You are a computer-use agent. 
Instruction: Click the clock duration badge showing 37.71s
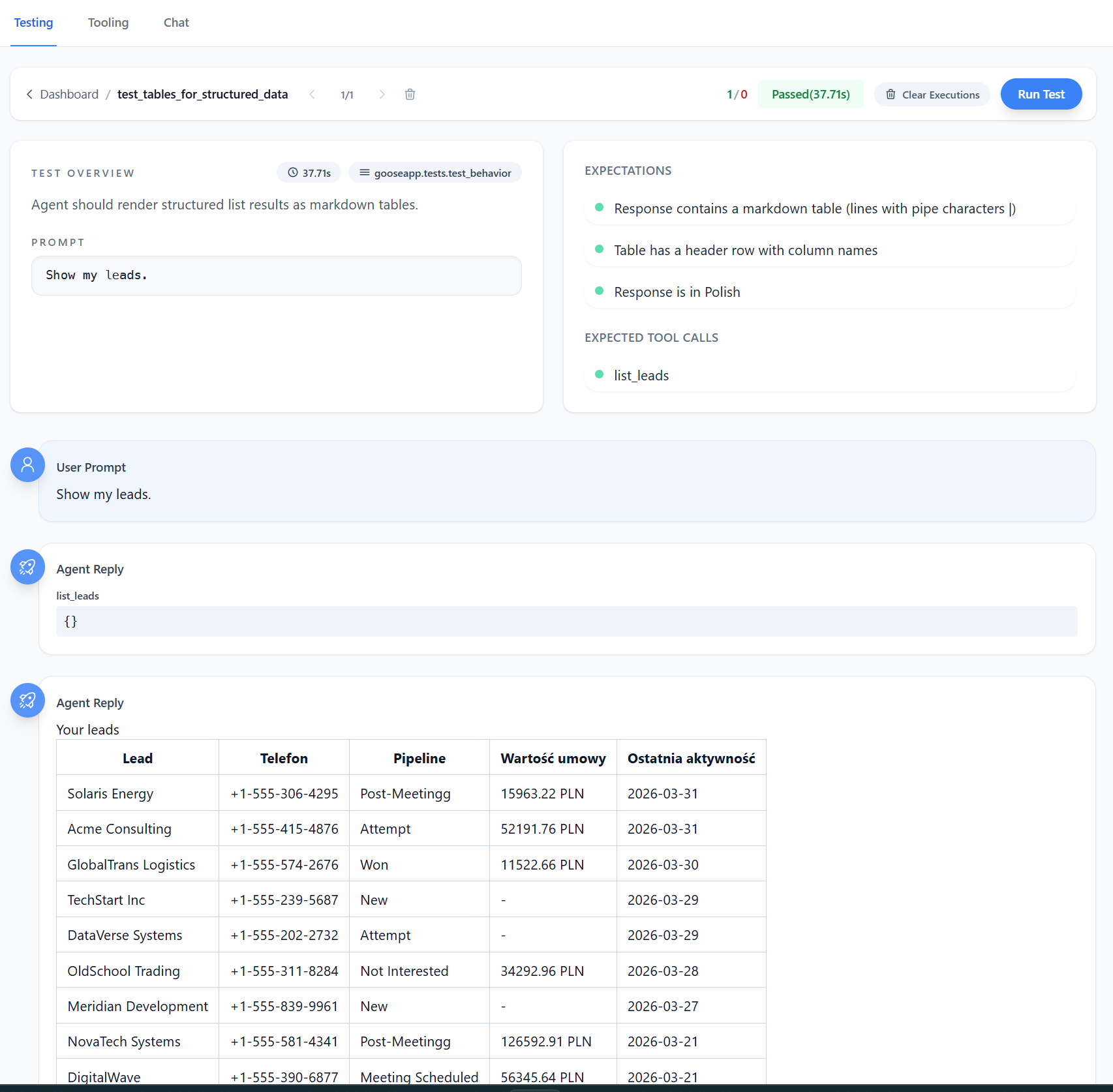pos(309,173)
